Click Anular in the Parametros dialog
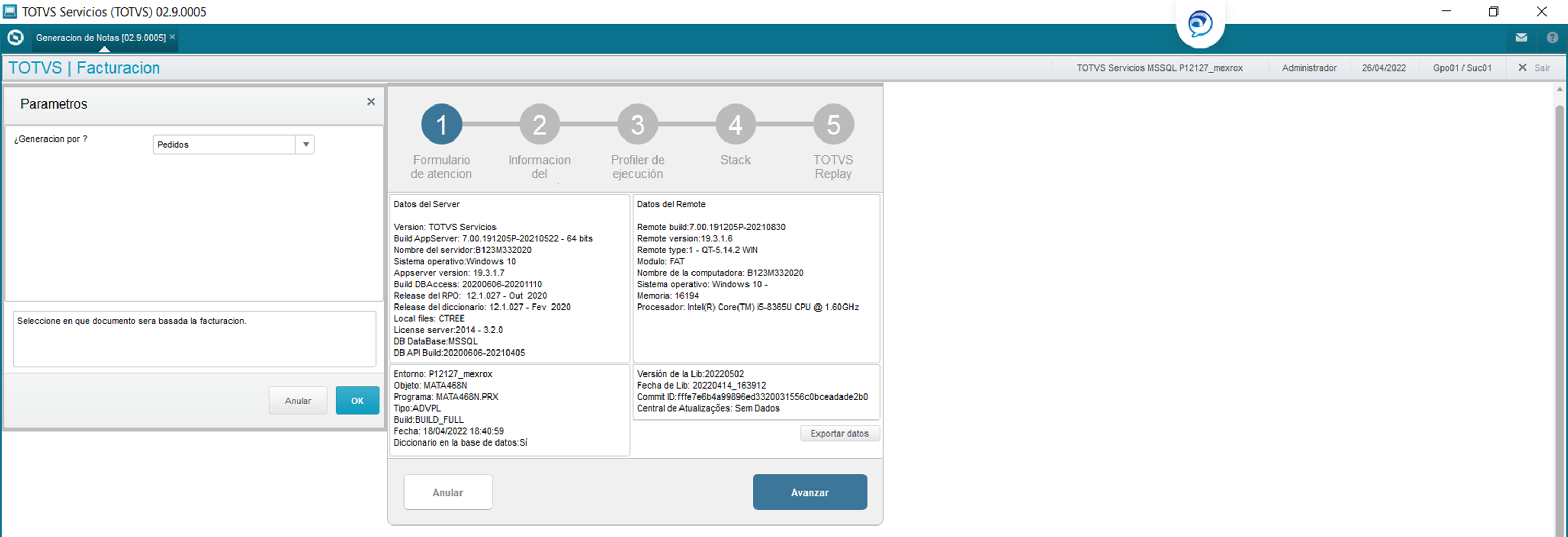This screenshot has width=1568, height=537. click(297, 400)
